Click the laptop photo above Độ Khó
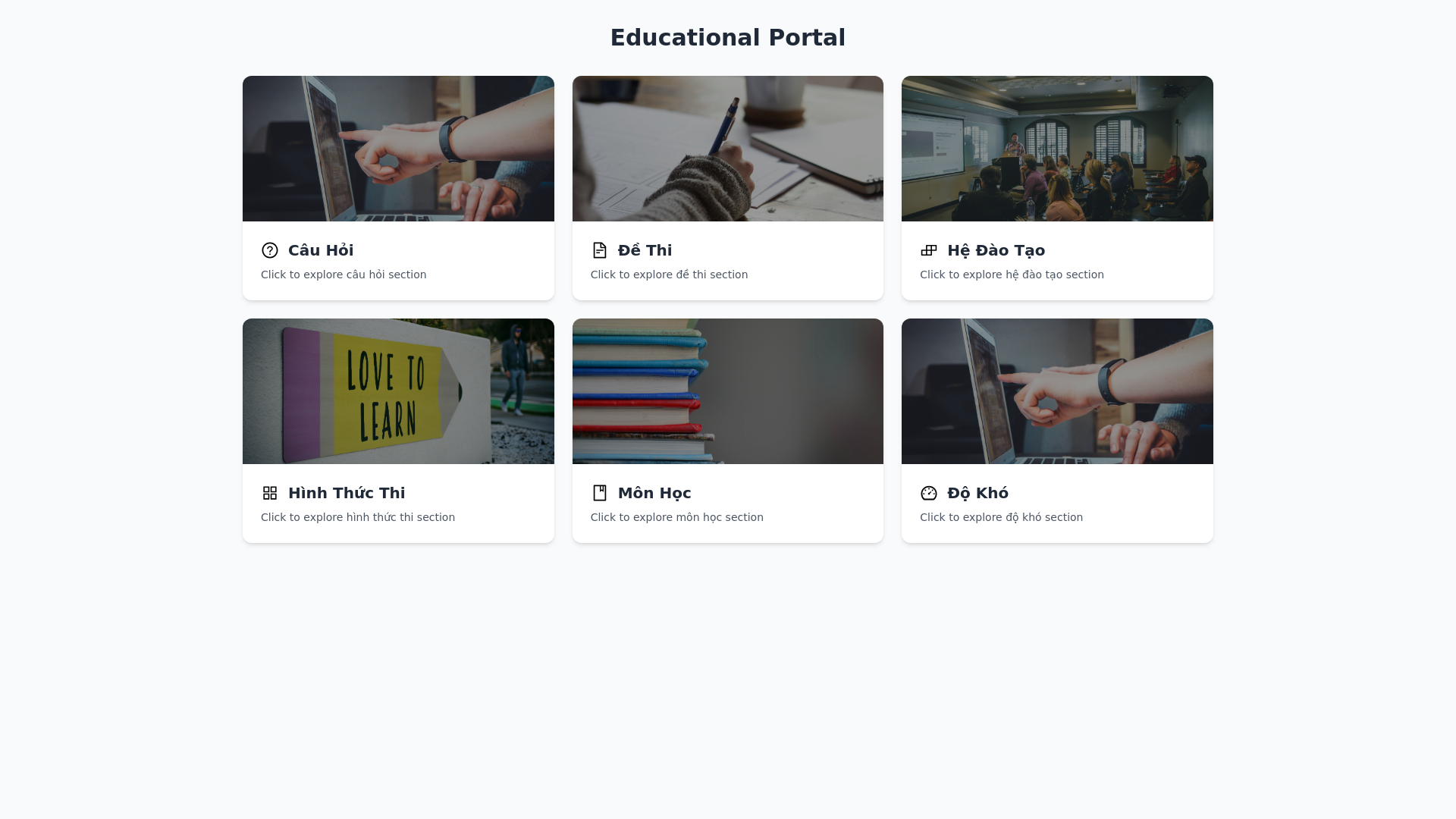 1057,391
